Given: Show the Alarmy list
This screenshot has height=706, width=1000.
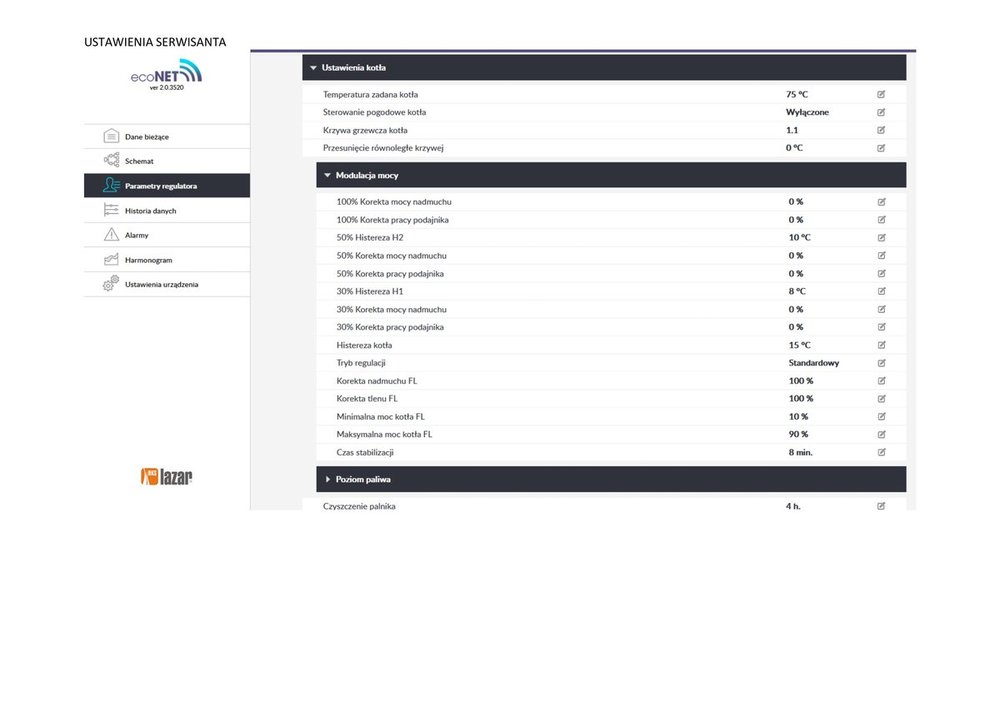Looking at the screenshot, I should click(136, 235).
